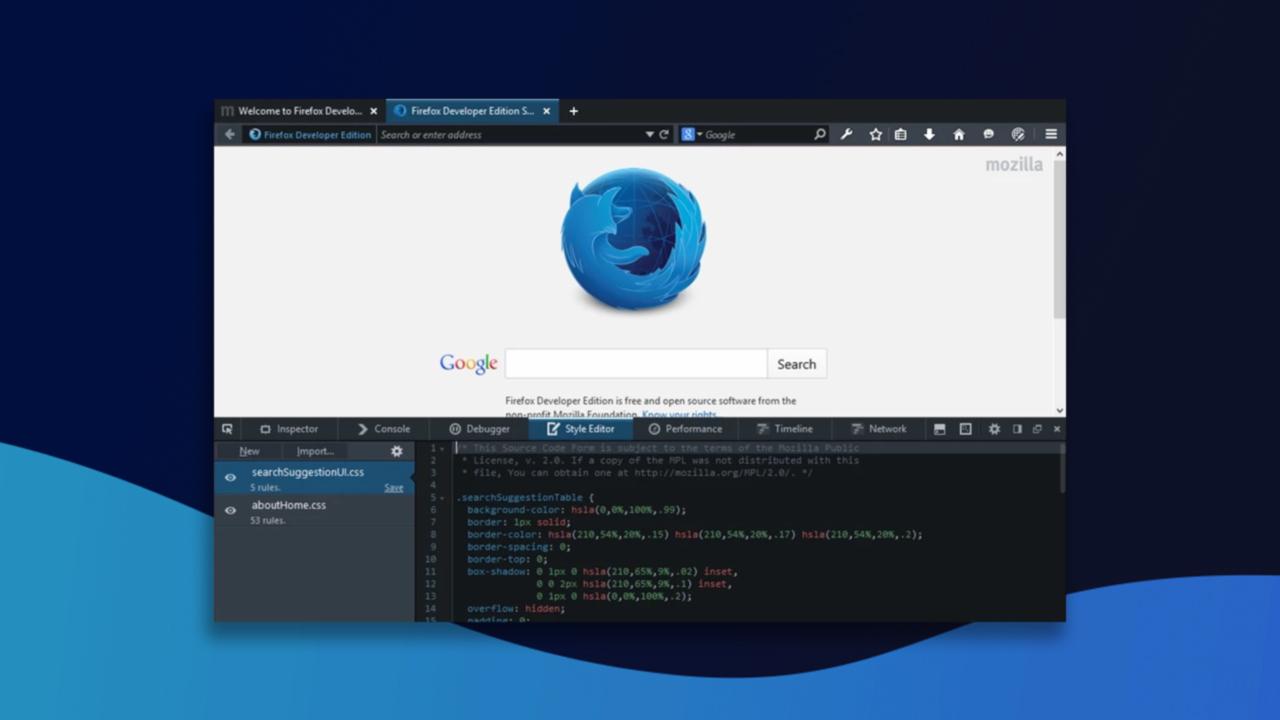Open the autocomplete dropdown arrow in address bar
1280x720 pixels.
[x=650, y=134]
